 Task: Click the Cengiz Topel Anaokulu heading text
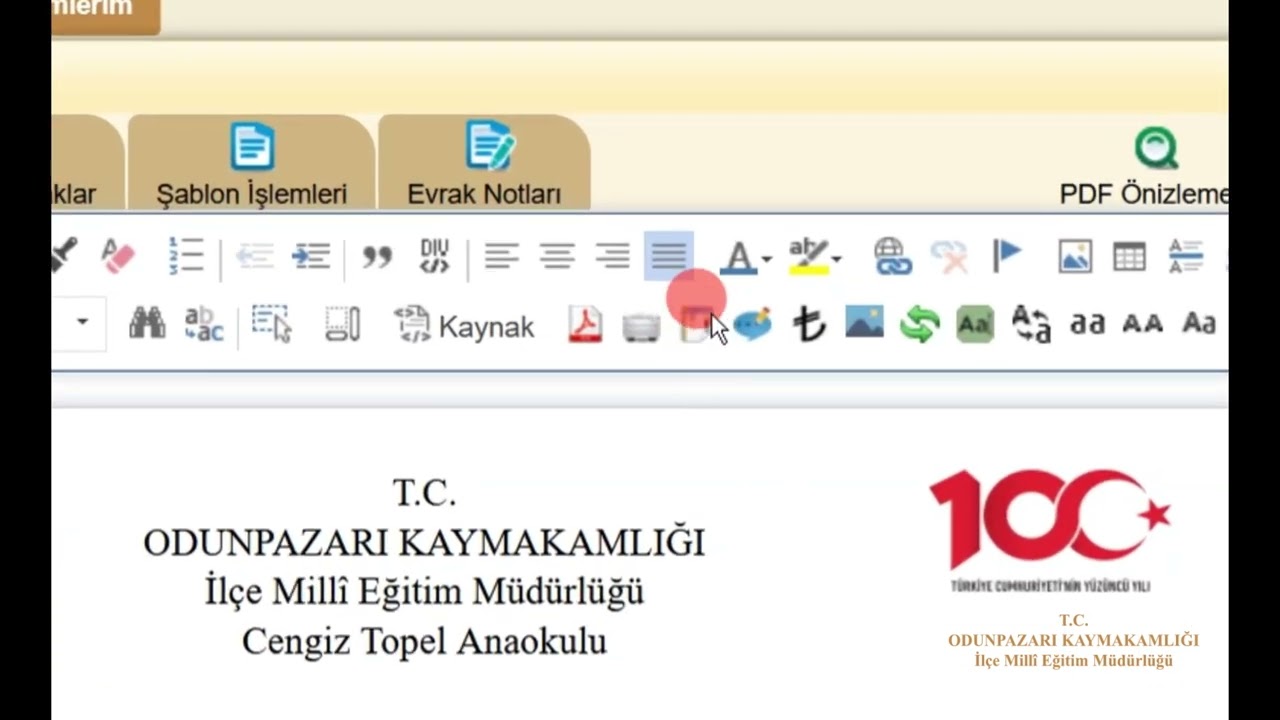click(x=424, y=640)
